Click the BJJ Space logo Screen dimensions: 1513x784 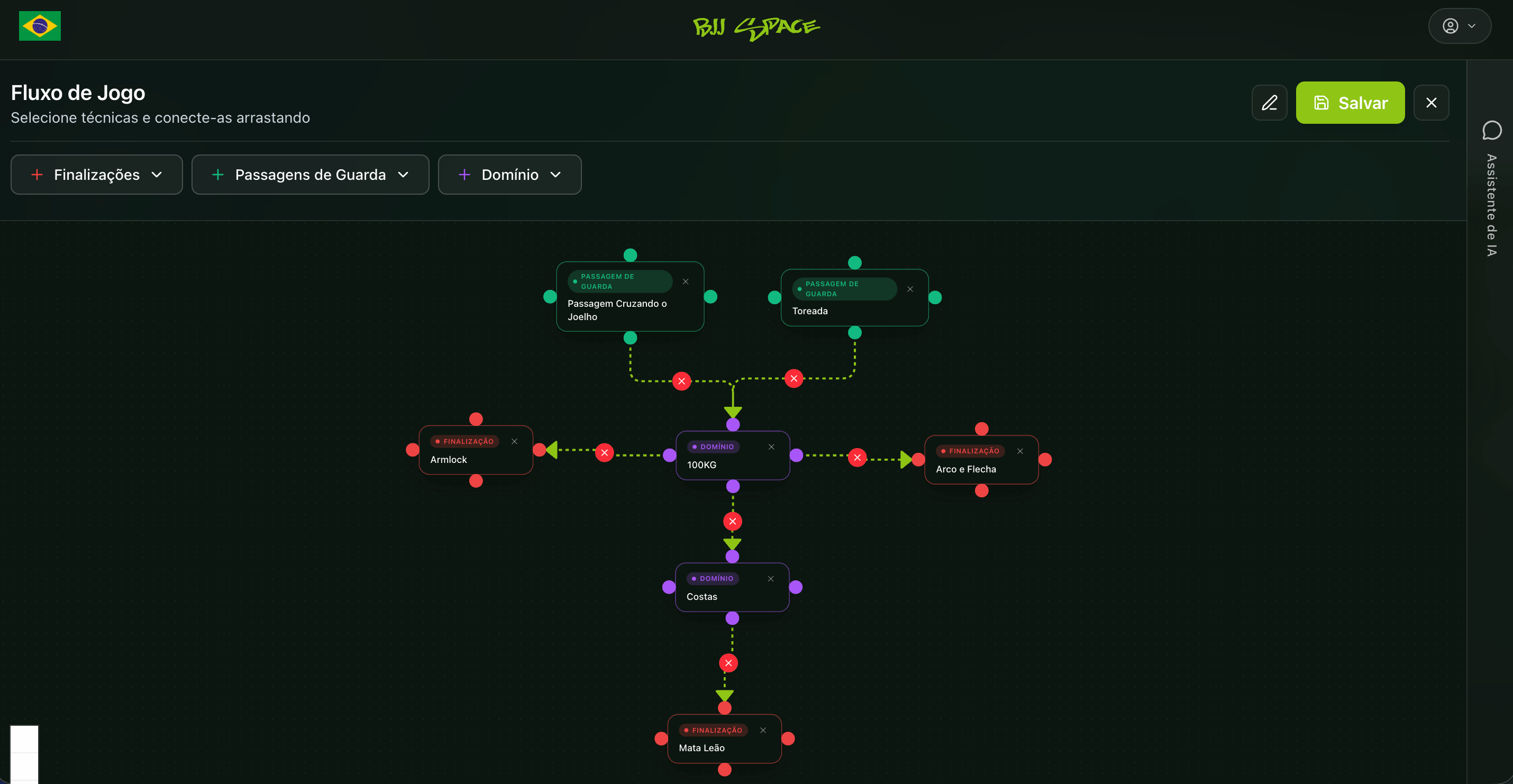point(756,27)
